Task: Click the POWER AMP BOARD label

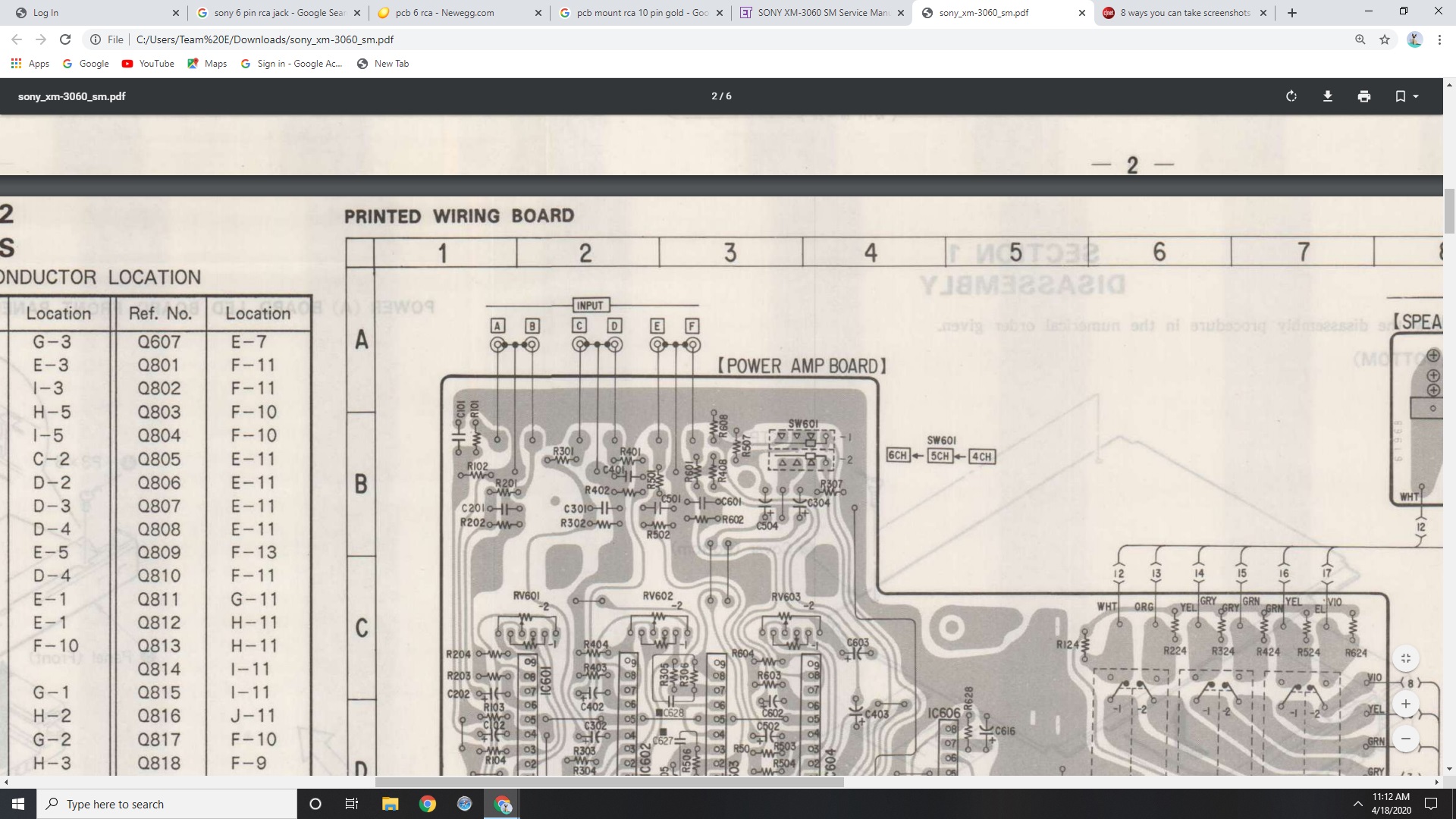Action: pos(802,366)
